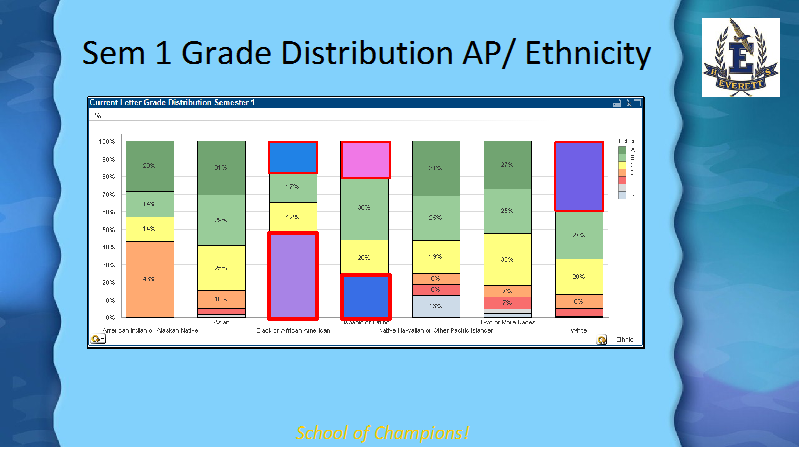The image size is (800, 450).
Task: Click the dark green 29% segment of American Indian bar
Action: pos(150,166)
